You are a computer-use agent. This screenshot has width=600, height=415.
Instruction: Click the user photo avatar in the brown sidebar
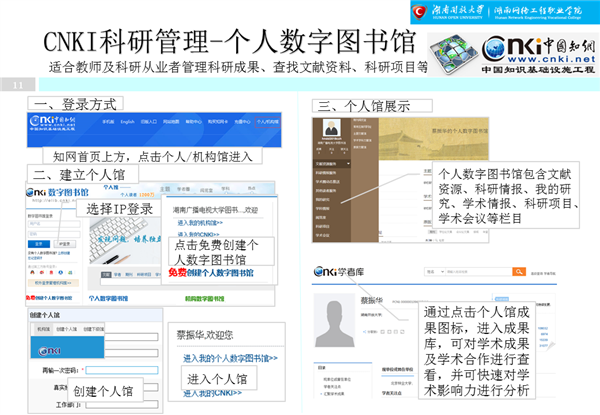tap(331, 128)
